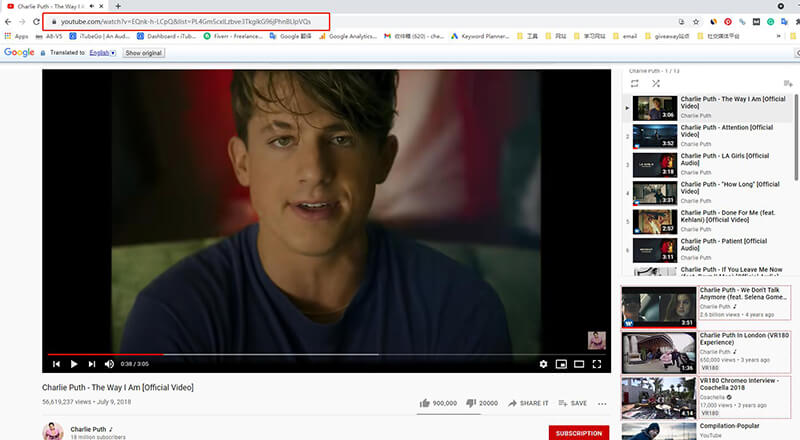
Task: Click the Show original button
Action: [143, 53]
